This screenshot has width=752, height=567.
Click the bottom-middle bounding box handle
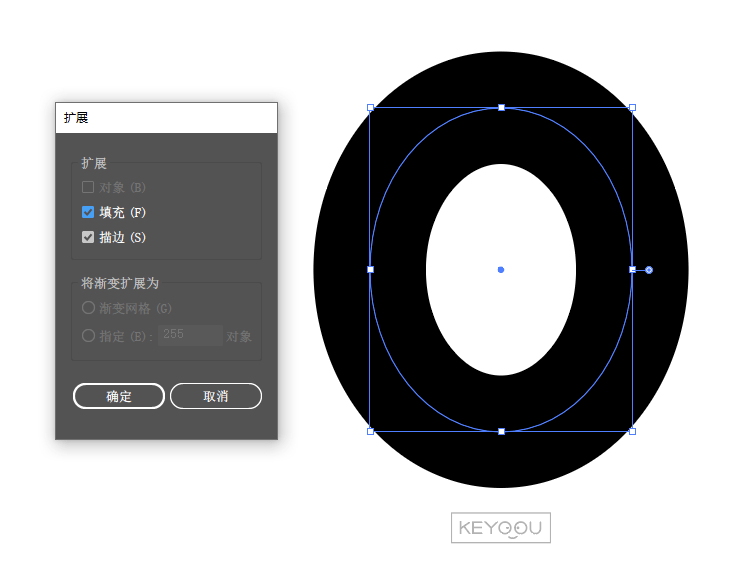[x=501, y=431]
